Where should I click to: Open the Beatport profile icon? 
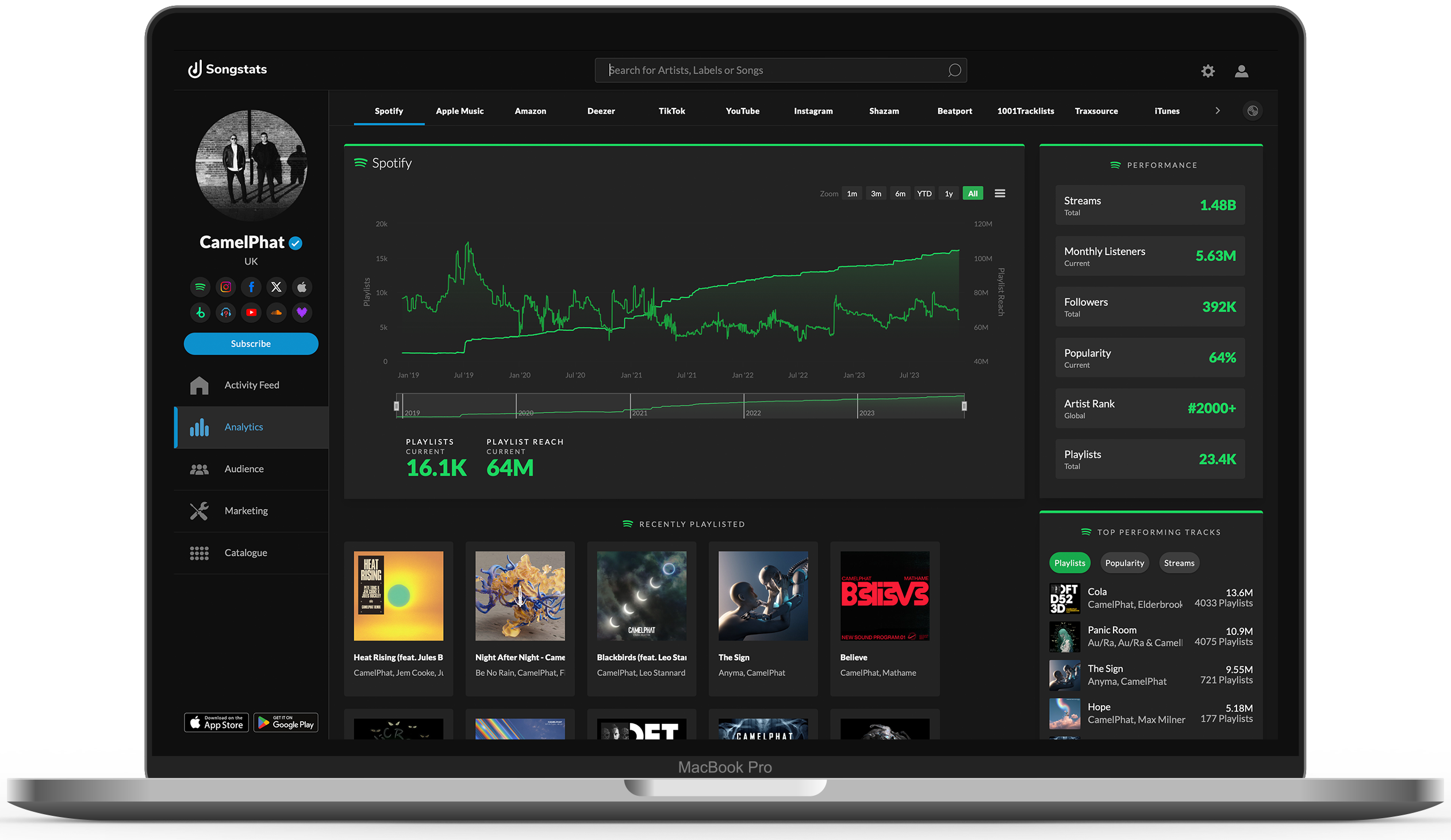point(200,313)
